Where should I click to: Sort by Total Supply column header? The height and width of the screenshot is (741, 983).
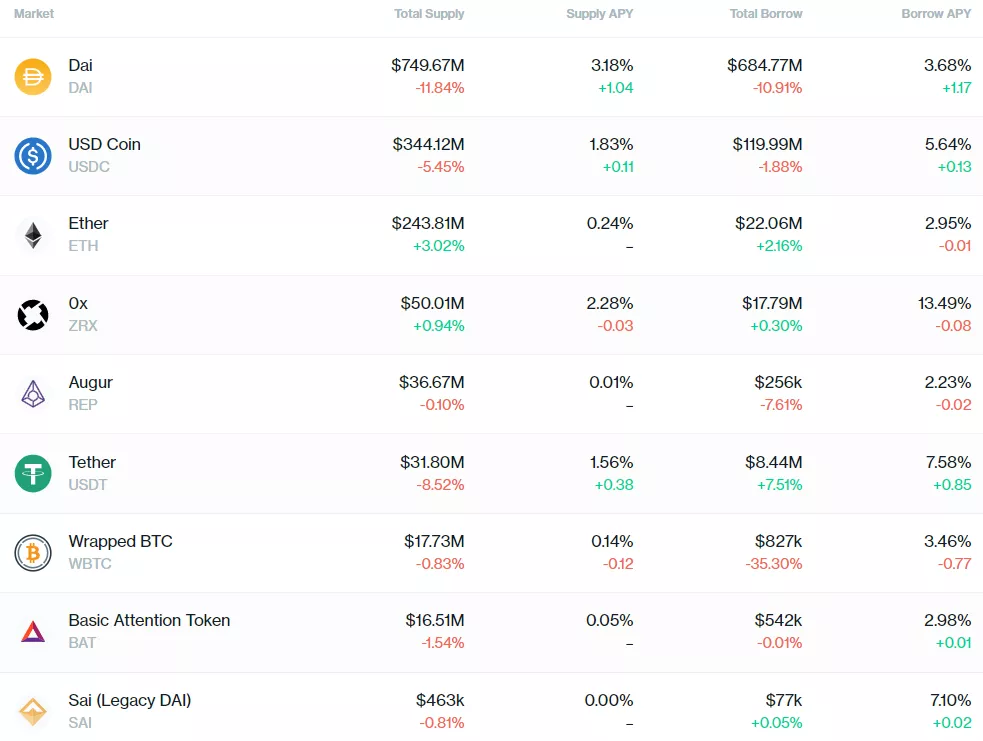(x=429, y=14)
